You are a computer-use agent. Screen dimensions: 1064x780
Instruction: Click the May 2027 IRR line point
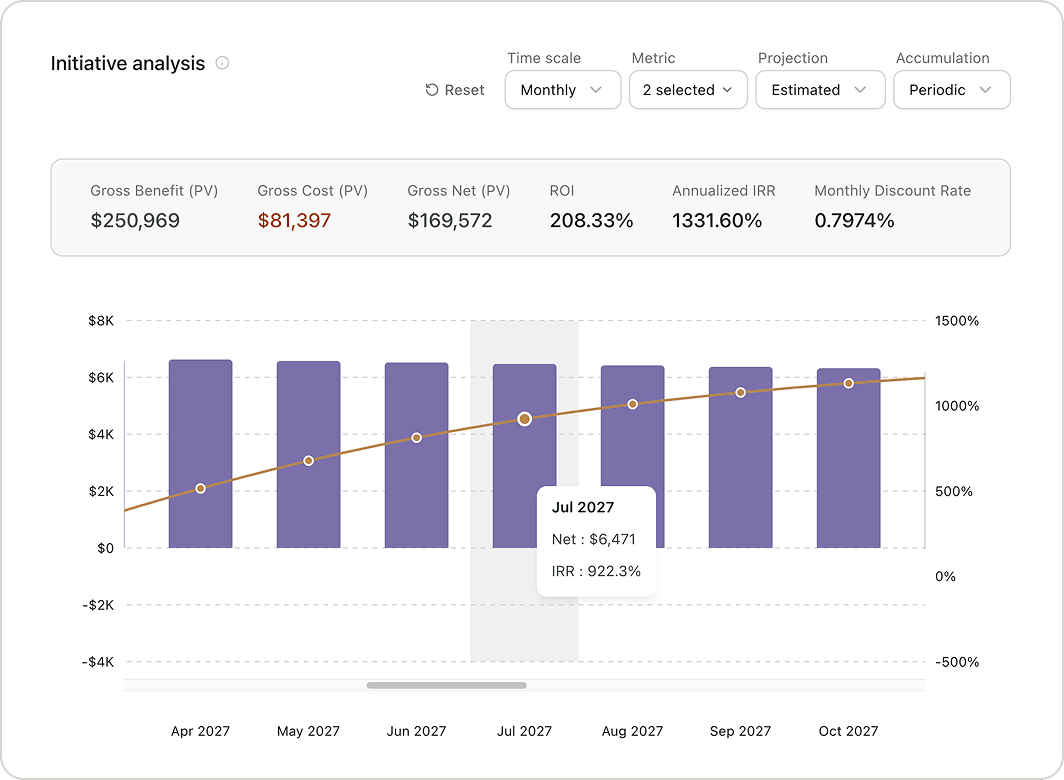click(309, 461)
